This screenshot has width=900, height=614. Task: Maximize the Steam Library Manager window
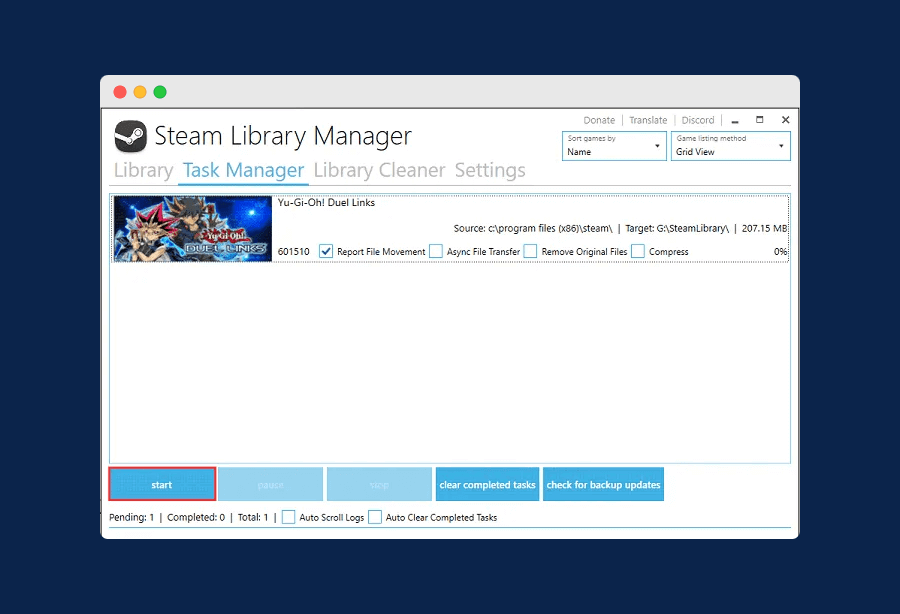tap(760, 120)
